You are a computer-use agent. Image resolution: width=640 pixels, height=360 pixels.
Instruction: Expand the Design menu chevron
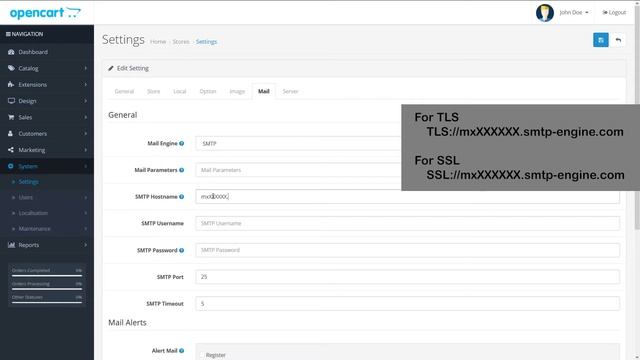click(x=86, y=101)
